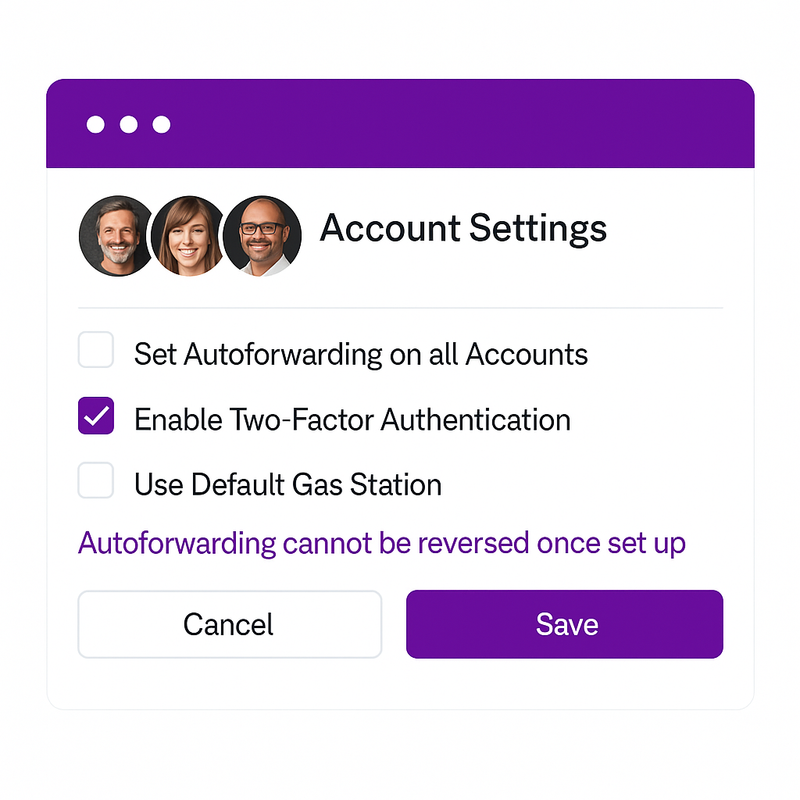Viewport: 800px width, 800px height.
Task: Select the avatar of the man wearing glasses
Action: 262,236
